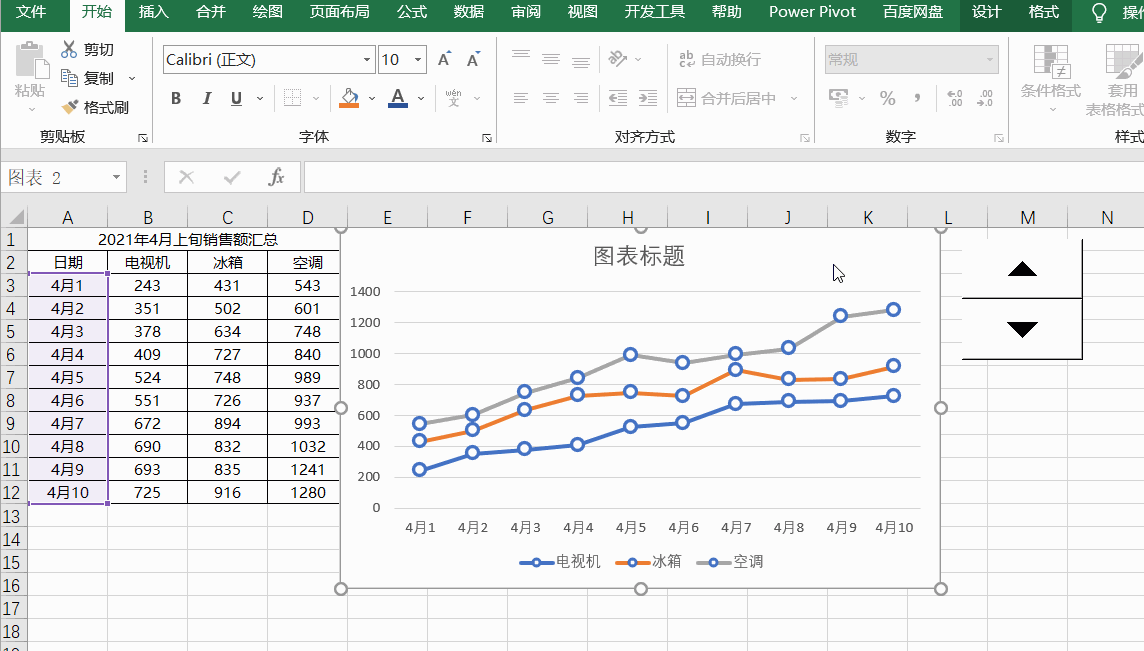Open the number format dropdown (常规)
The width and height of the screenshot is (1144, 651).
(990, 60)
